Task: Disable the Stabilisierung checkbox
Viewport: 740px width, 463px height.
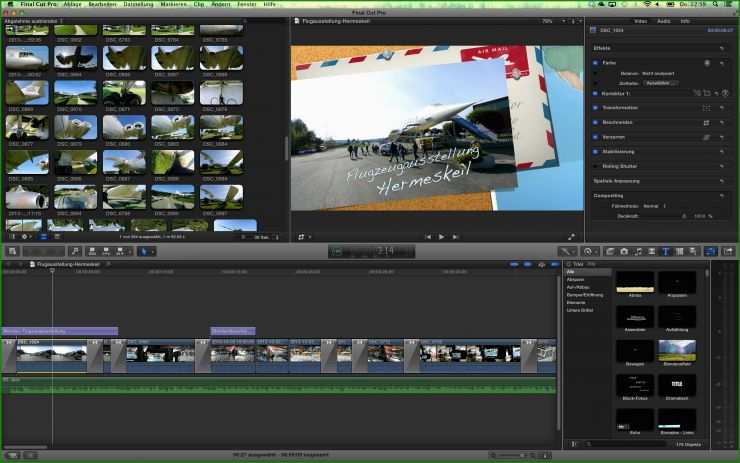Action: click(596, 152)
